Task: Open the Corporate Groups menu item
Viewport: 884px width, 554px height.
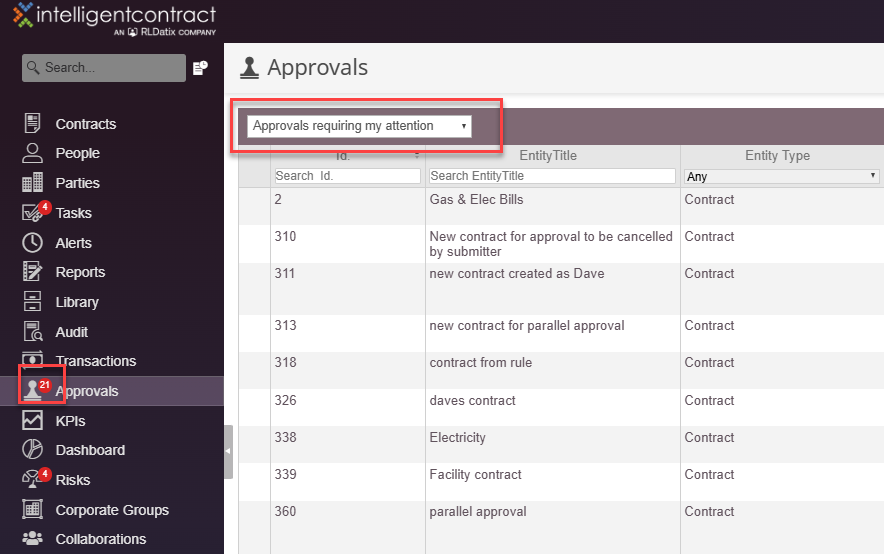Action: tap(112, 510)
